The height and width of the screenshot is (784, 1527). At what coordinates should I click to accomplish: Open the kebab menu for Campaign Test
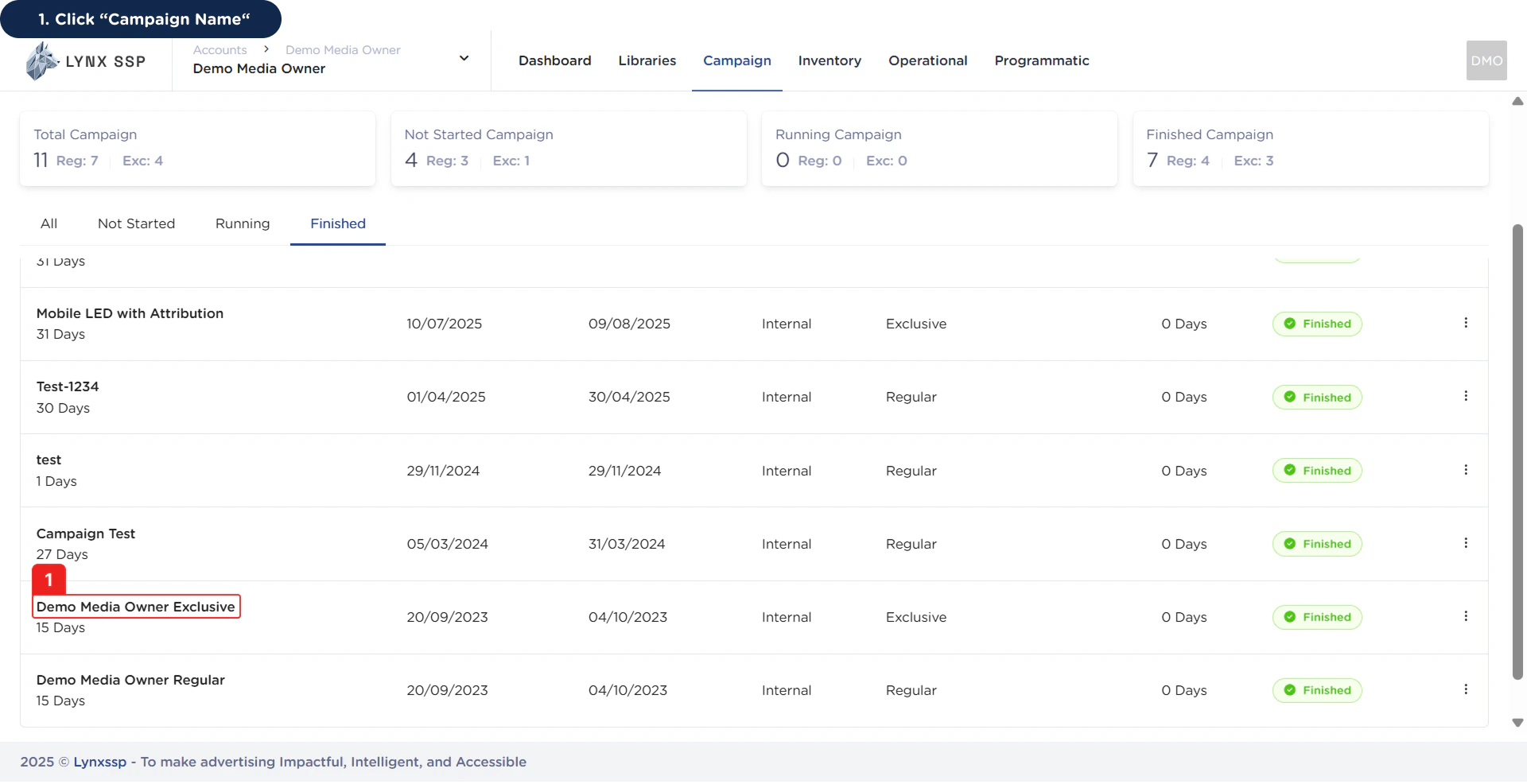(1467, 542)
